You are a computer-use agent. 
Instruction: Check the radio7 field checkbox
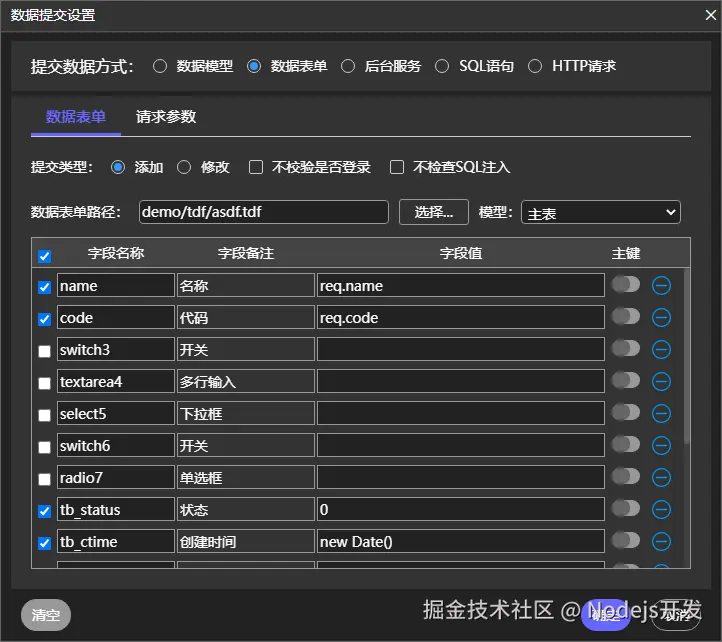(44, 479)
